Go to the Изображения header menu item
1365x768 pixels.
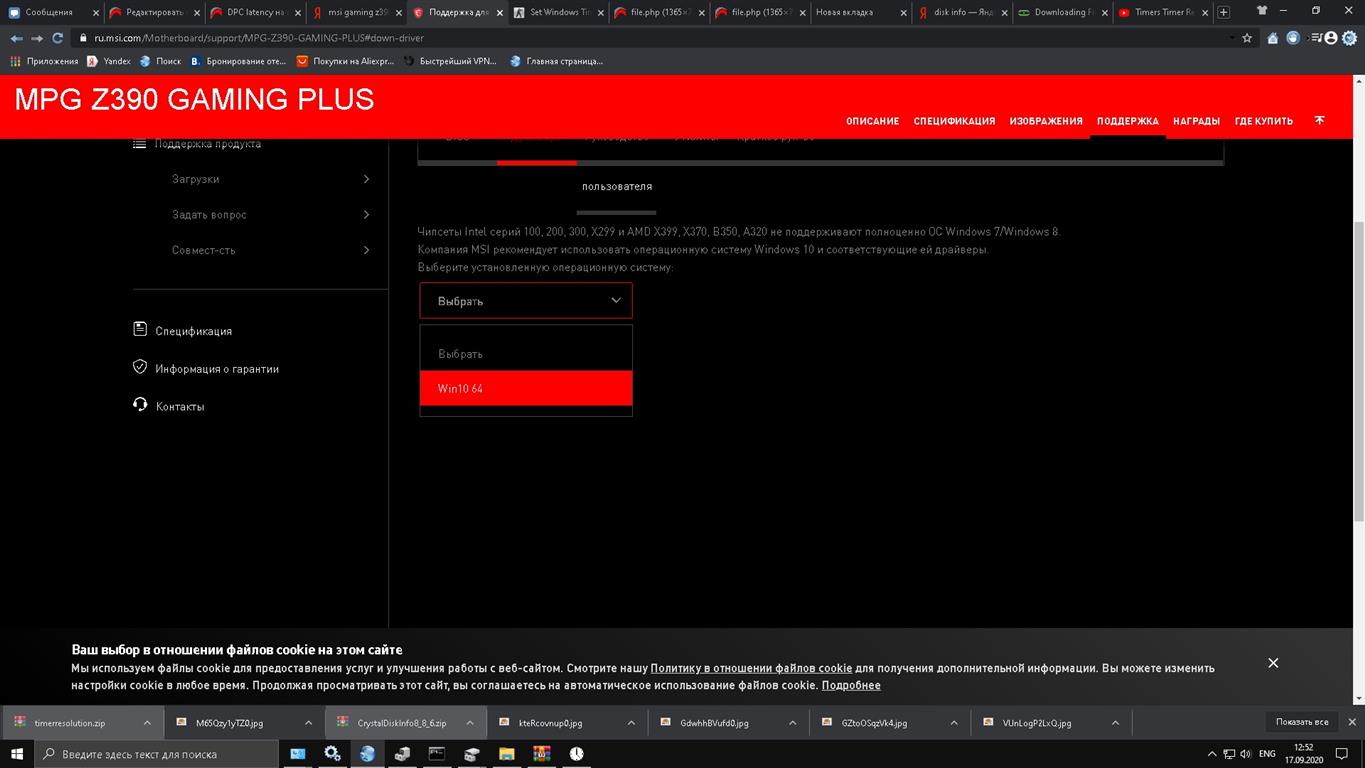click(1046, 121)
